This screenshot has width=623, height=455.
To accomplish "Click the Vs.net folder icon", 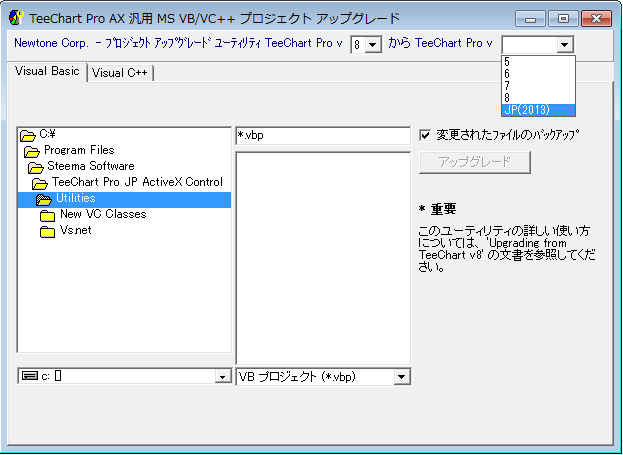I will (47, 231).
